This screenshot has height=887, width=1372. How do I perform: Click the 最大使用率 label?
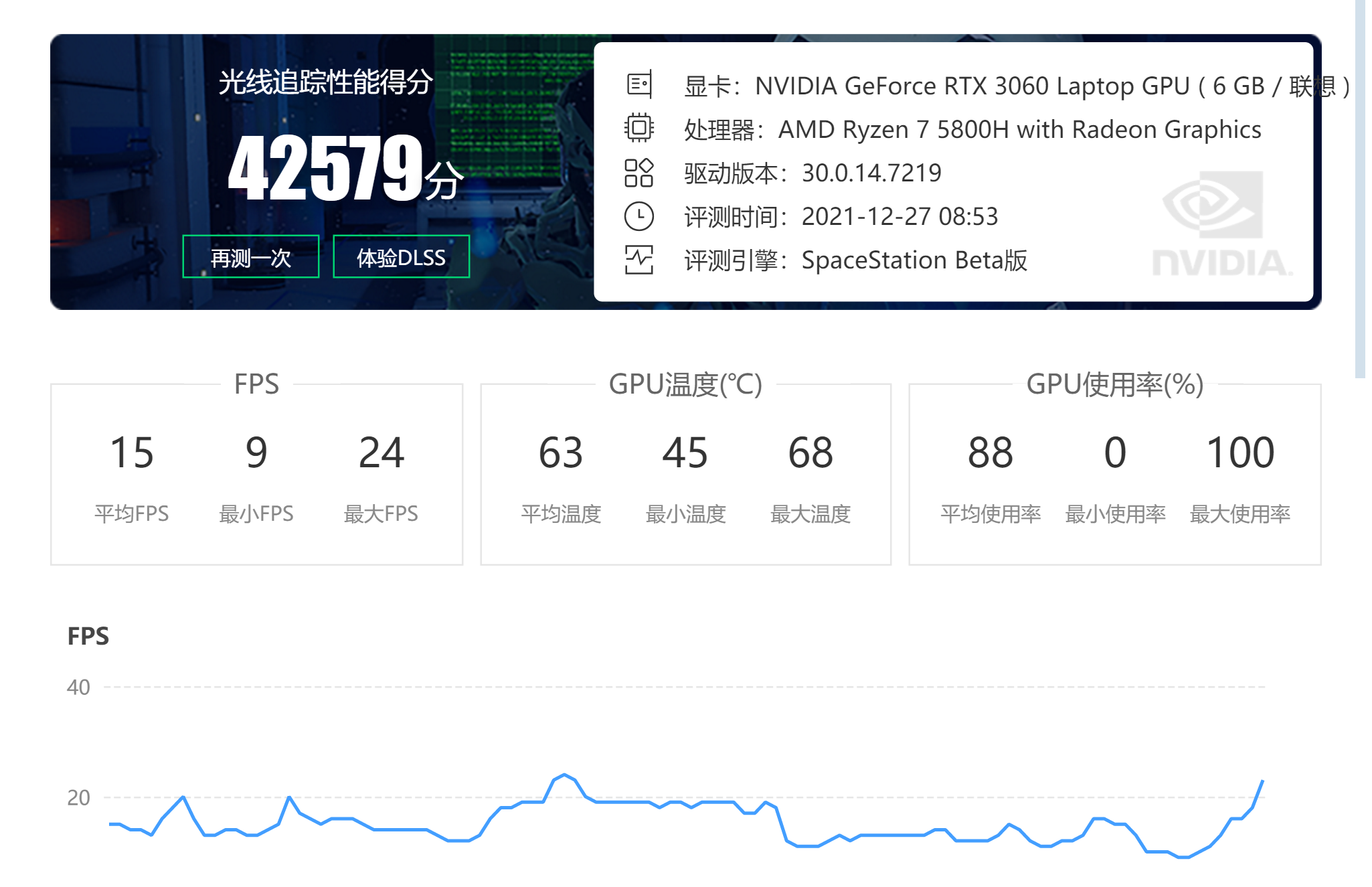(1240, 513)
